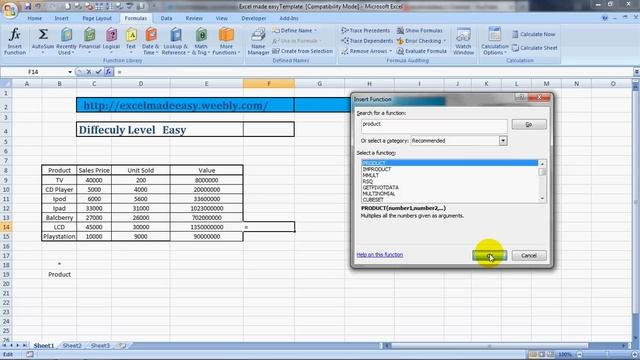The width and height of the screenshot is (640, 360).
Task: Switch to the Review tab
Action: (x=194, y=18)
